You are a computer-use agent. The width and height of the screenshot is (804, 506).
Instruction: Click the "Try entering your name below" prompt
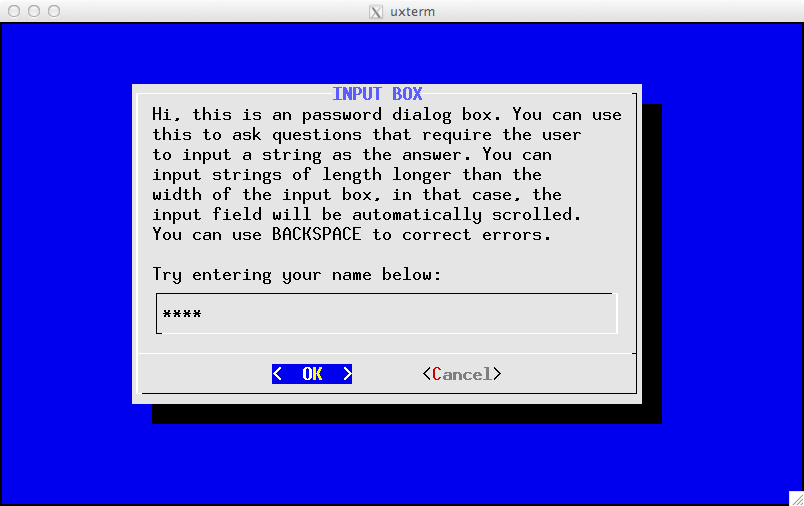point(296,274)
